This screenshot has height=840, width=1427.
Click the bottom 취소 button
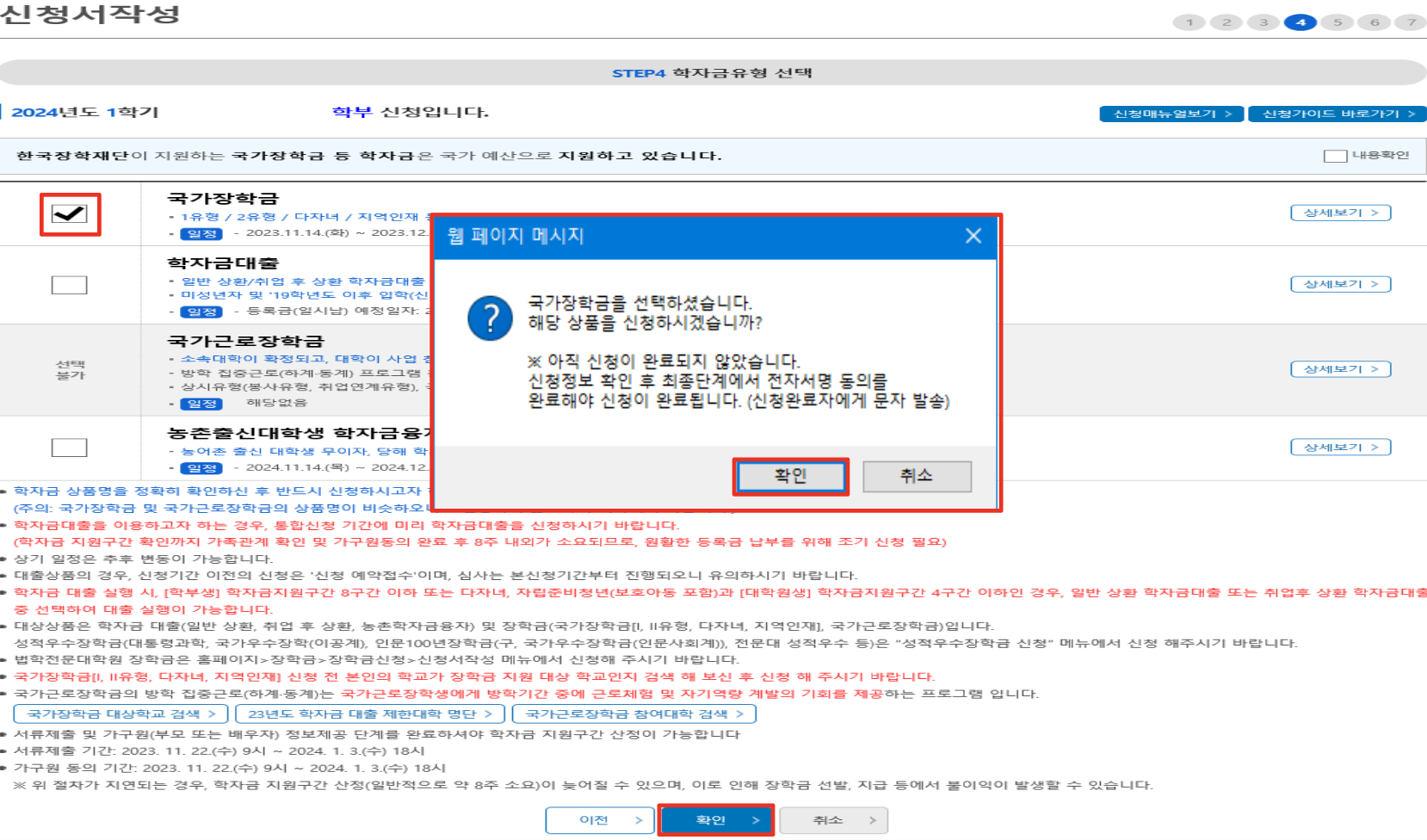pyautogui.click(x=833, y=819)
